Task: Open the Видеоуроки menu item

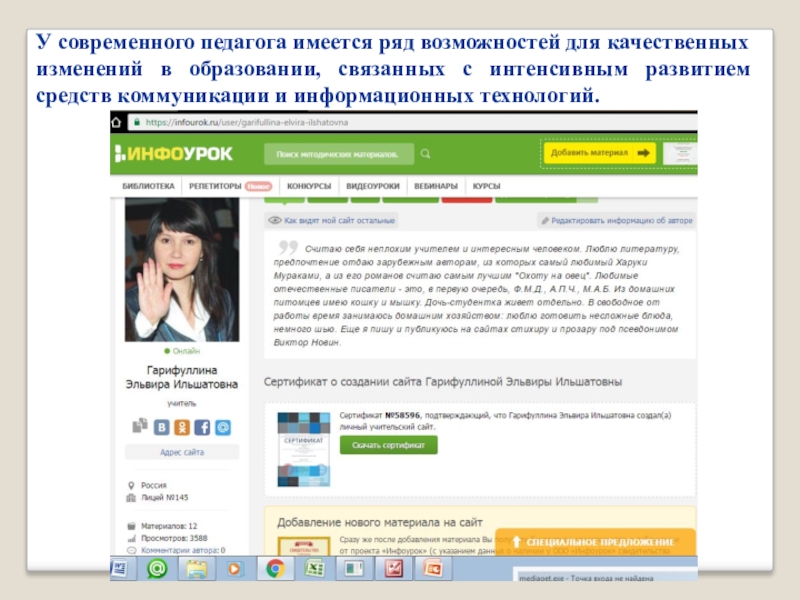Action: 373,186
